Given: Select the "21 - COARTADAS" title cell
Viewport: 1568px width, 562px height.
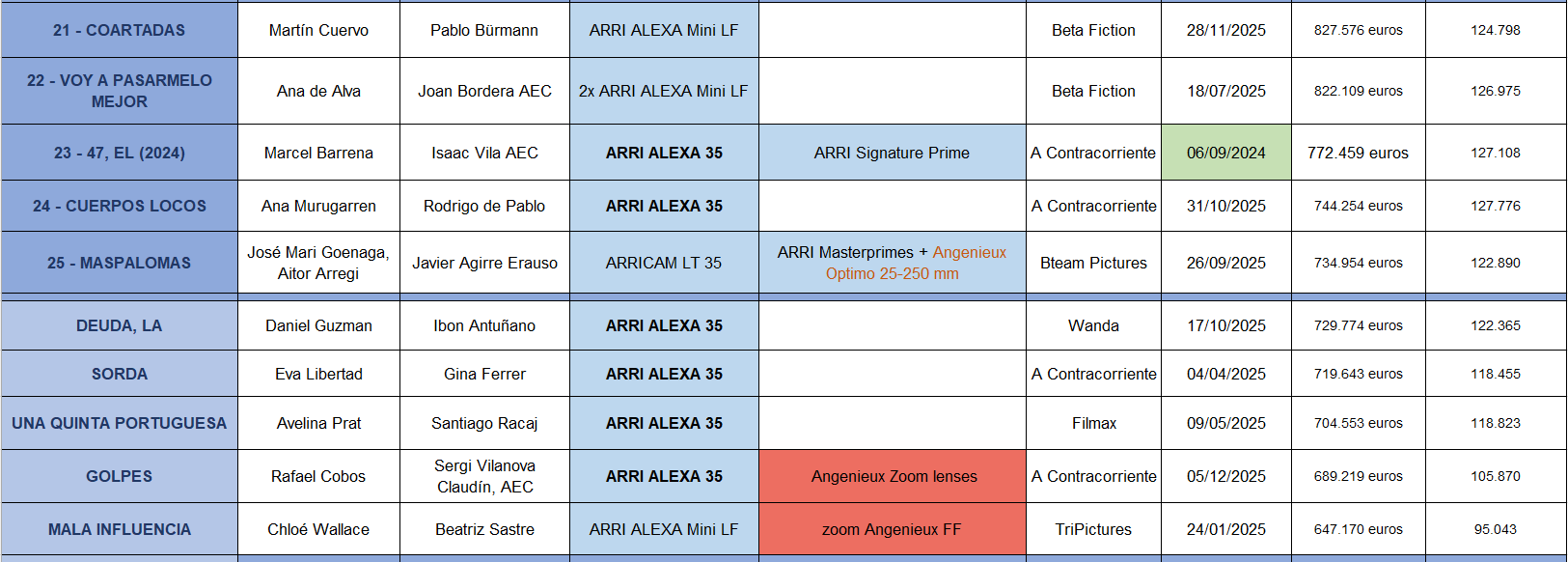Looking at the screenshot, I should (x=119, y=30).
